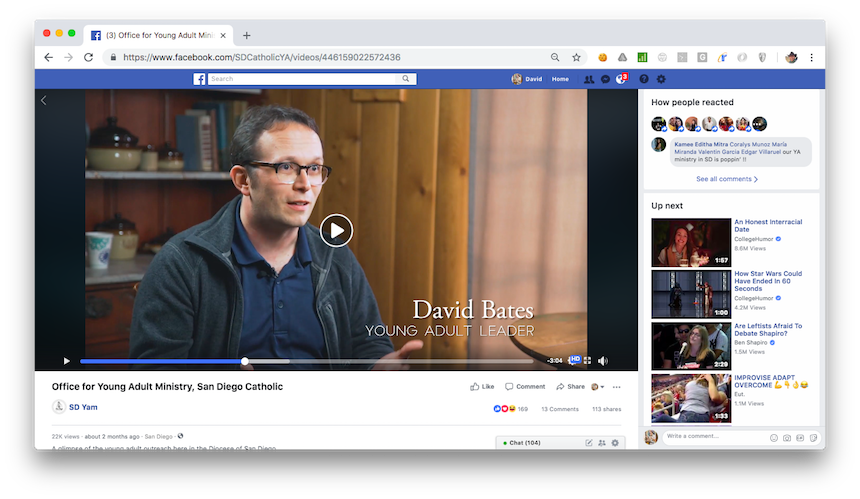Expand See all comments chevron
The image size is (860, 499).
(756, 179)
